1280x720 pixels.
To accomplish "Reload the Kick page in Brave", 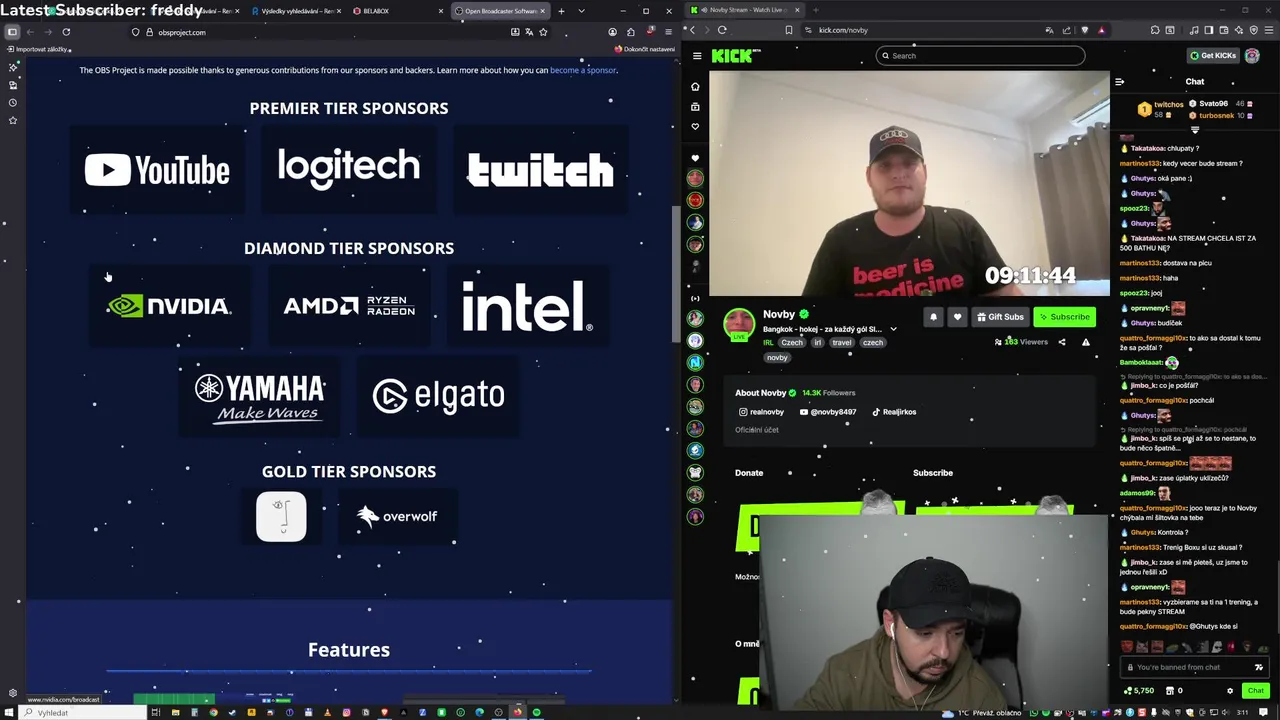I will 722,30.
